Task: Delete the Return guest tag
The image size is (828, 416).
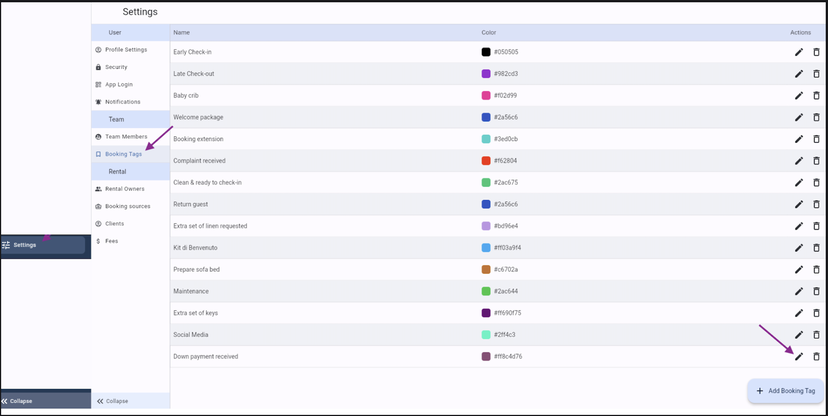Action: (816, 204)
